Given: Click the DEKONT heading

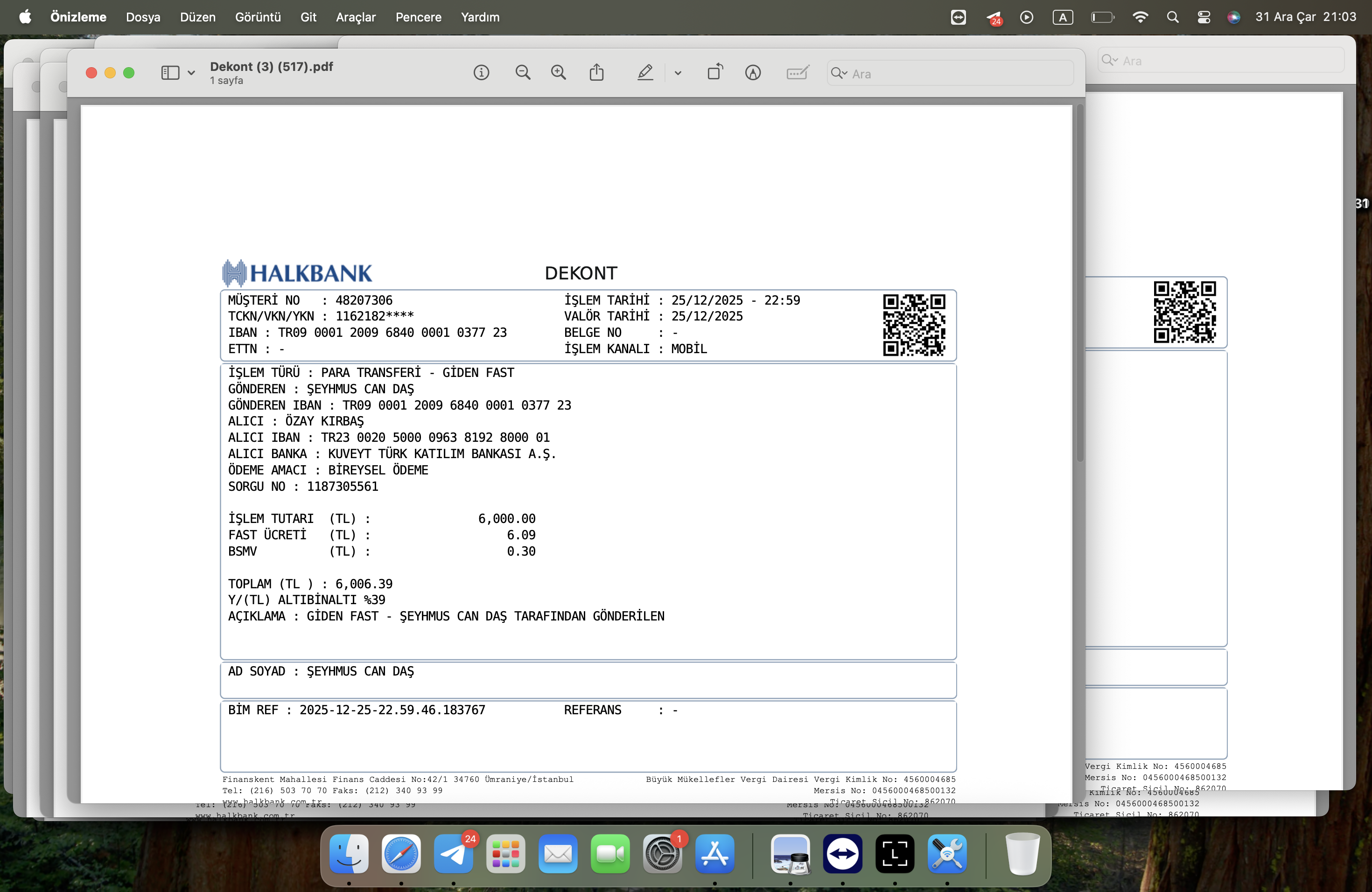Looking at the screenshot, I should (581, 273).
